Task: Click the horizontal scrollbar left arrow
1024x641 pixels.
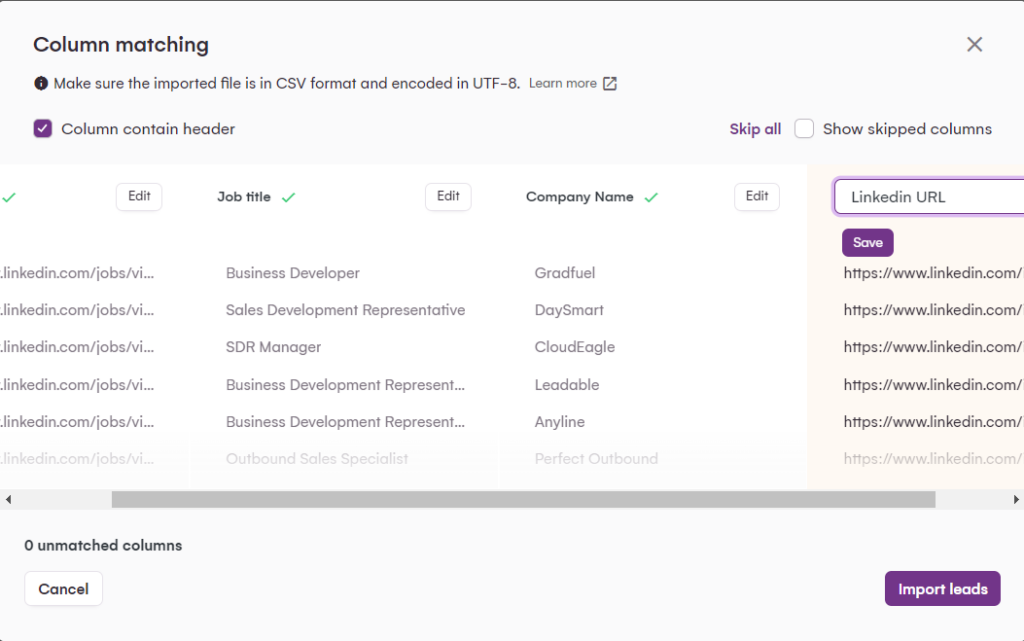Action: (x=8, y=499)
